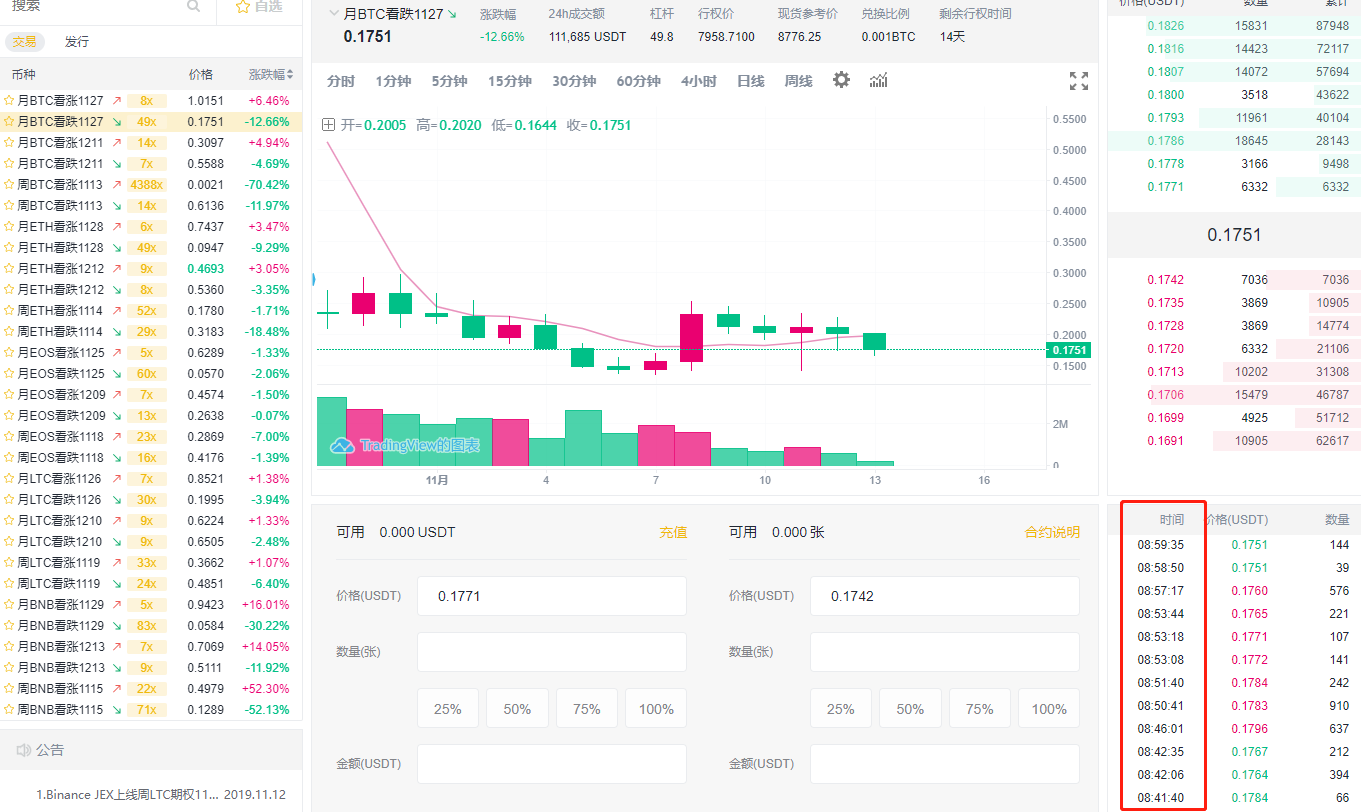Select the 15分钟 chart interval
Viewport: 1361px width, 812px height.
[x=510, y=81]
